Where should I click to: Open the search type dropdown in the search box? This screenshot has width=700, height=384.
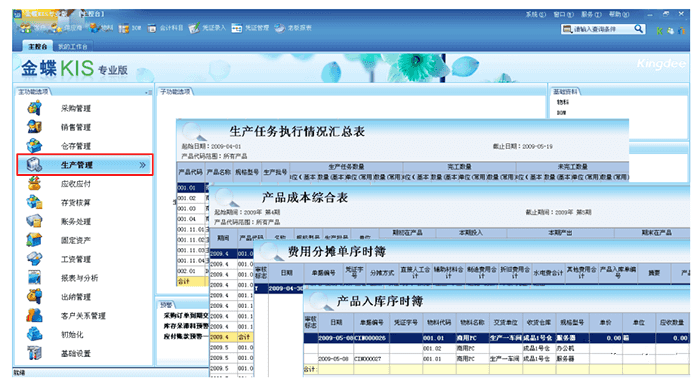pyautogui.click(x=567, y=29)
